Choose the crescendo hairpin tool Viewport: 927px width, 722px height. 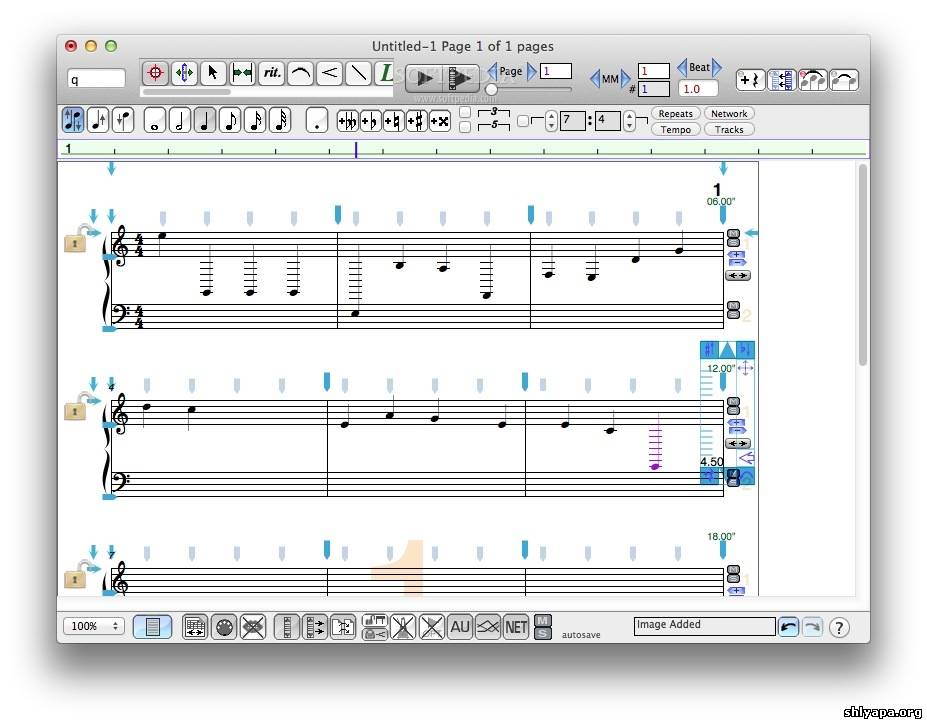[329, 73]
